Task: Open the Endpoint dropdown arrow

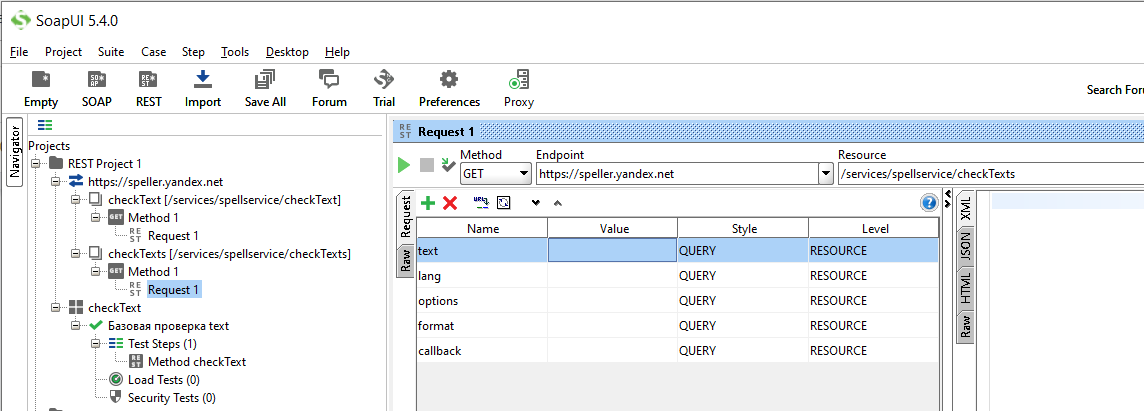Action: click(826, 174)
